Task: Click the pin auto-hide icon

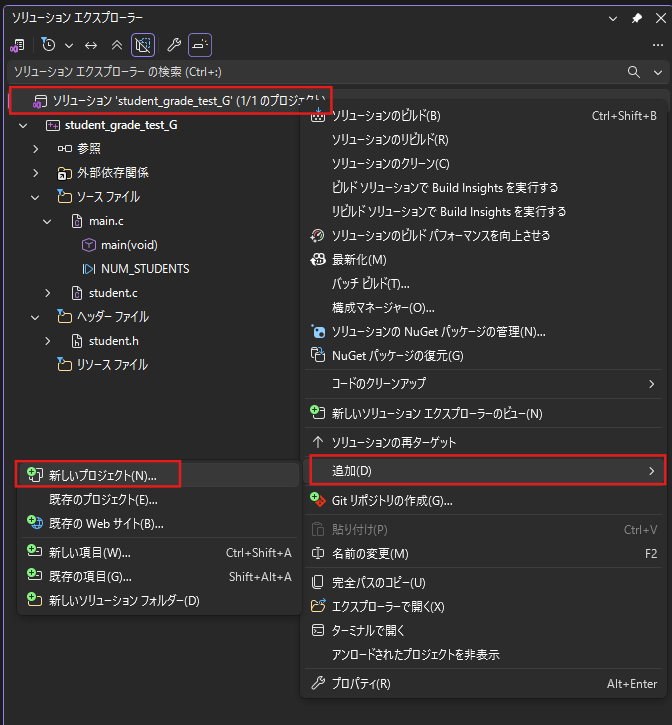Action: 637,18
